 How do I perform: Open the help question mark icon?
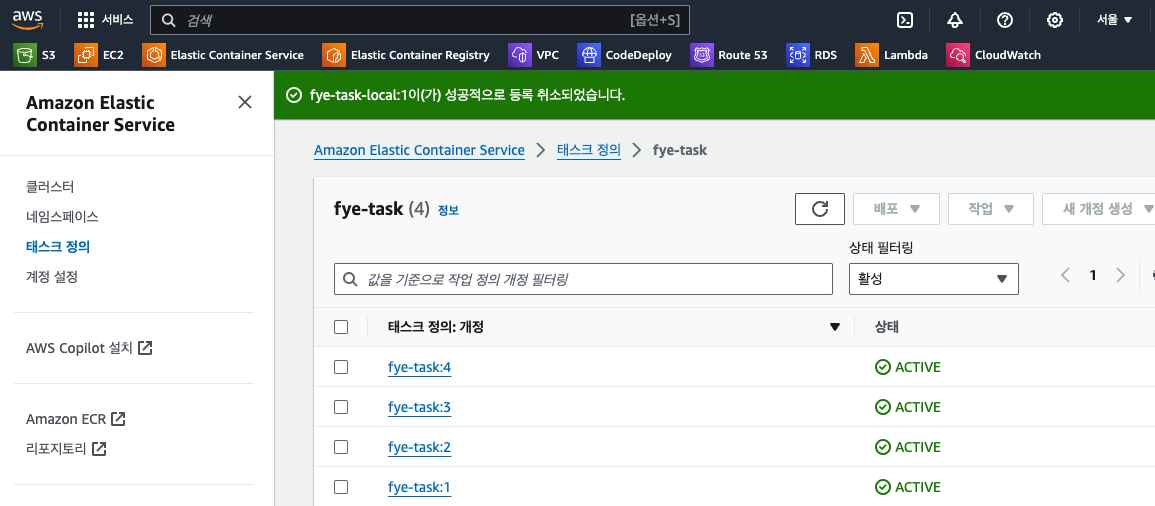click(x=1005, y=20)
